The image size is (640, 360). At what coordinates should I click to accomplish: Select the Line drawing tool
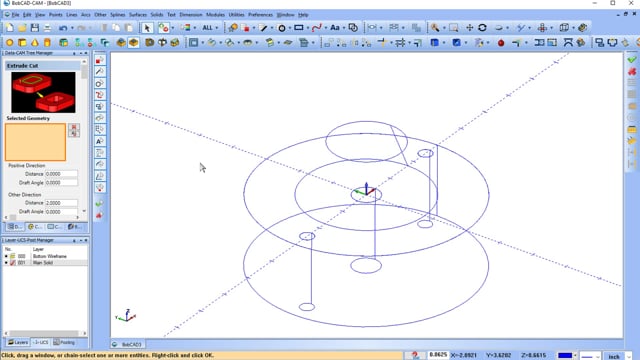(x=263, y=28)
